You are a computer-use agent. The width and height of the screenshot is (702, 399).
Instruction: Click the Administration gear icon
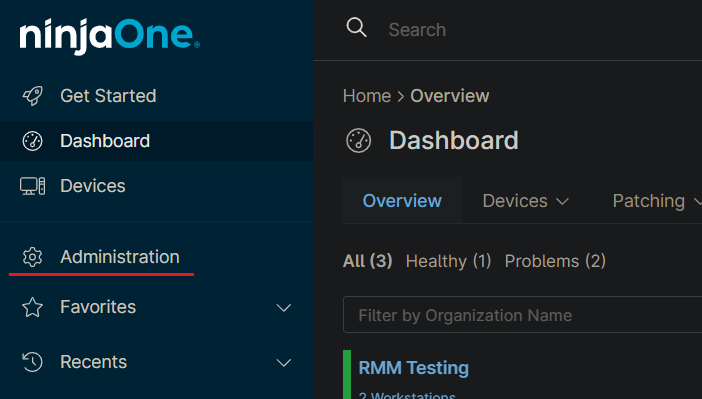32,257
